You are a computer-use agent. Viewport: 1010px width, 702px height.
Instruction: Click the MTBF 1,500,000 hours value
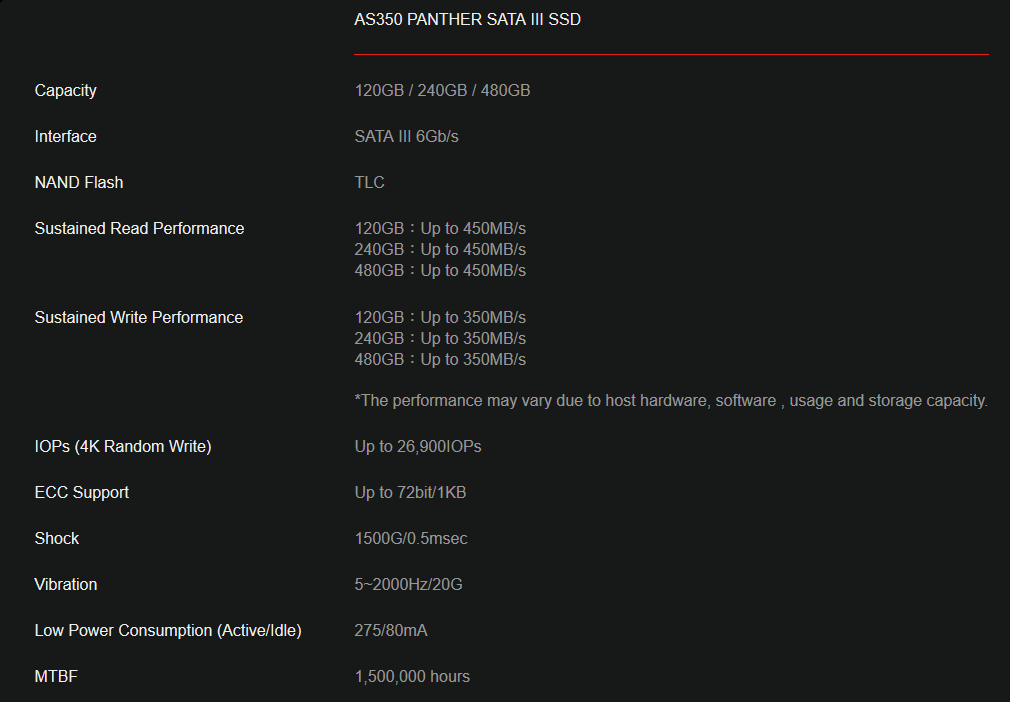tap(412, 676)
